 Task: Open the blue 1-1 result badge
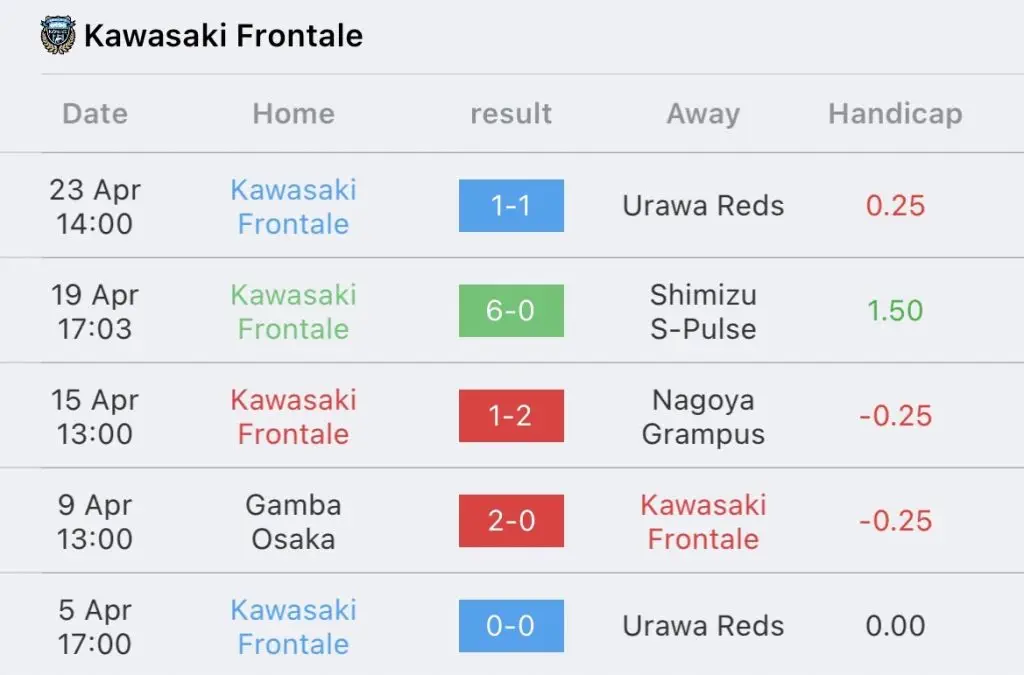click(x=511, y=206)
